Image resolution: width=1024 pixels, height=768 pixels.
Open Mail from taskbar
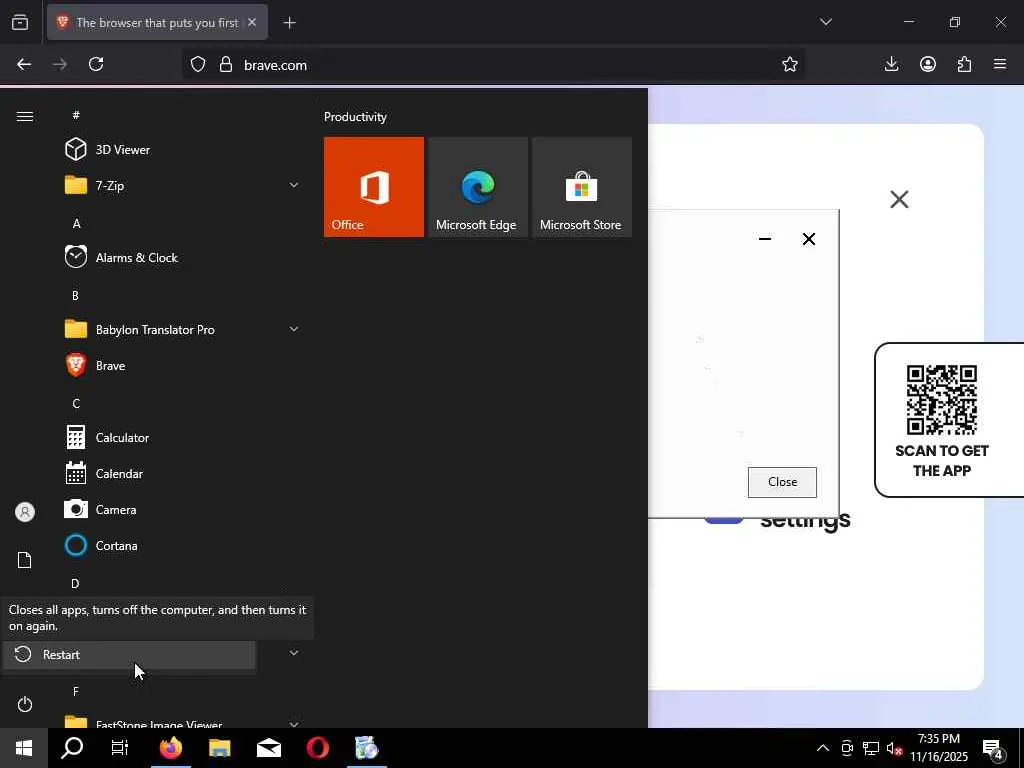pos(269,748)
